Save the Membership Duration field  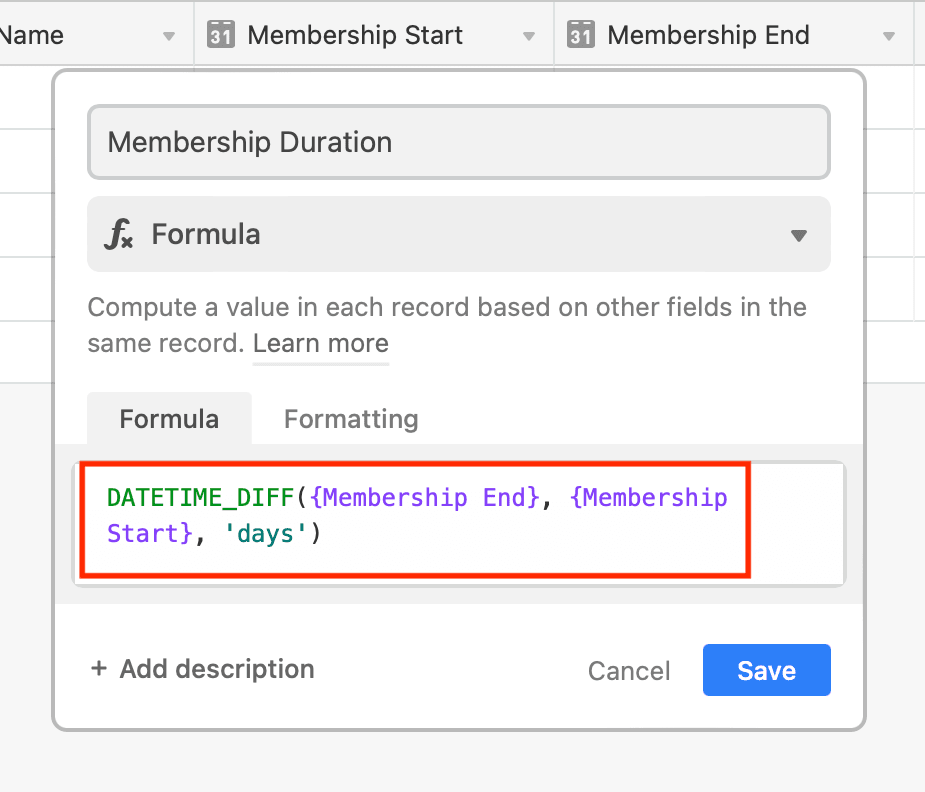point(766,670)
